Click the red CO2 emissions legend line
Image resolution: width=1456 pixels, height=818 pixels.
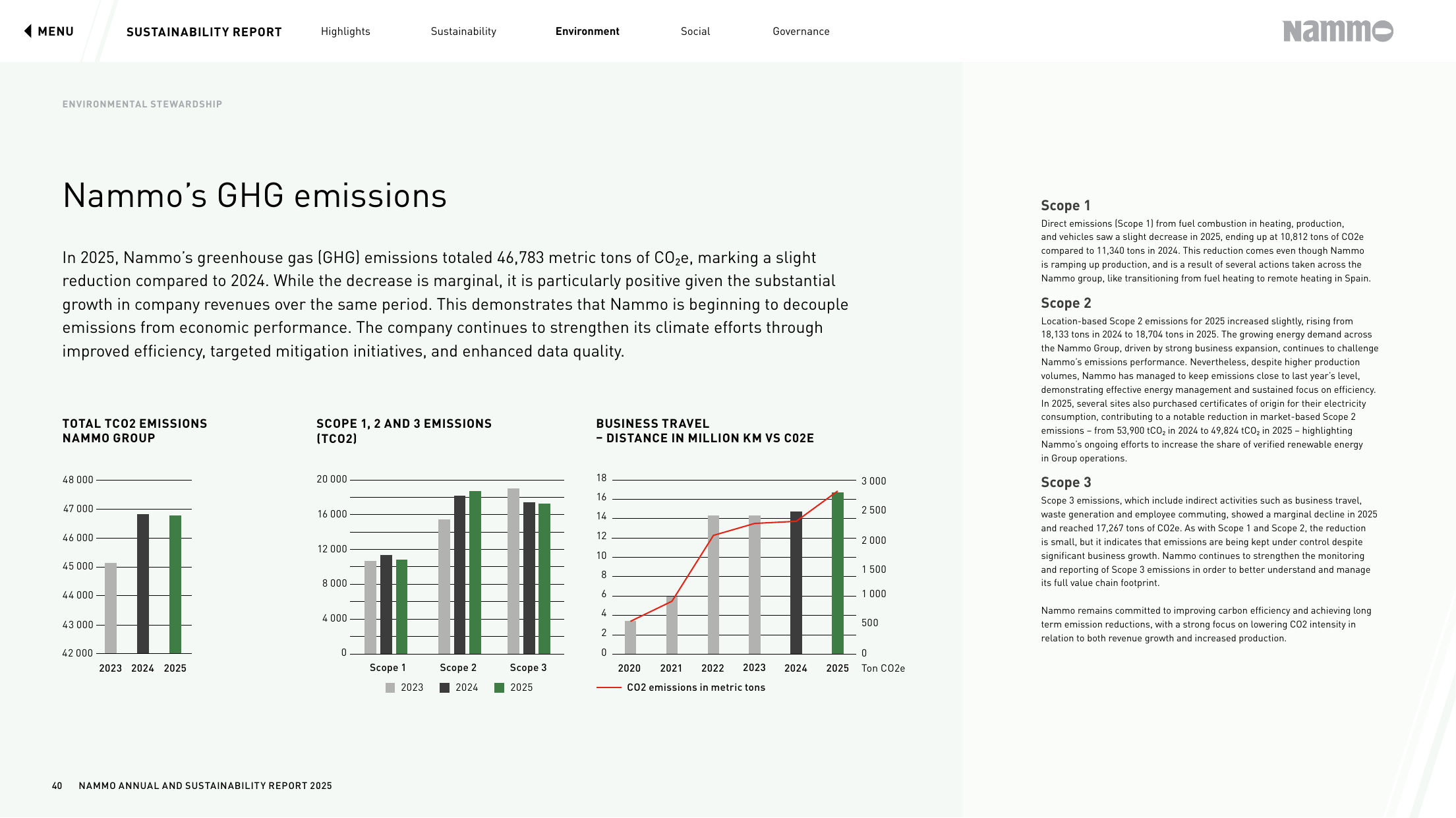click(608, 687)
